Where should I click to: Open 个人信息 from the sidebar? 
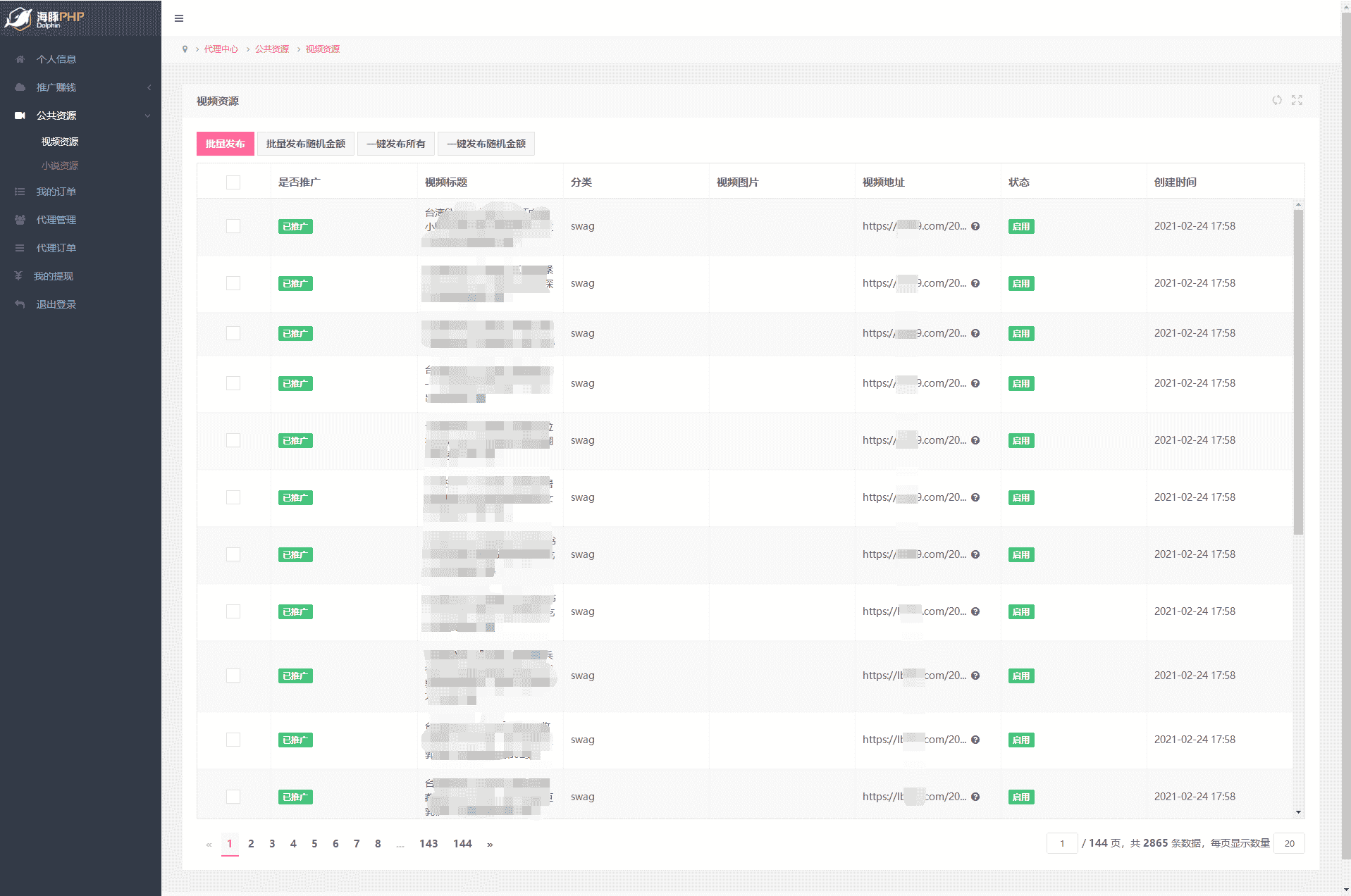click(56, 59)
